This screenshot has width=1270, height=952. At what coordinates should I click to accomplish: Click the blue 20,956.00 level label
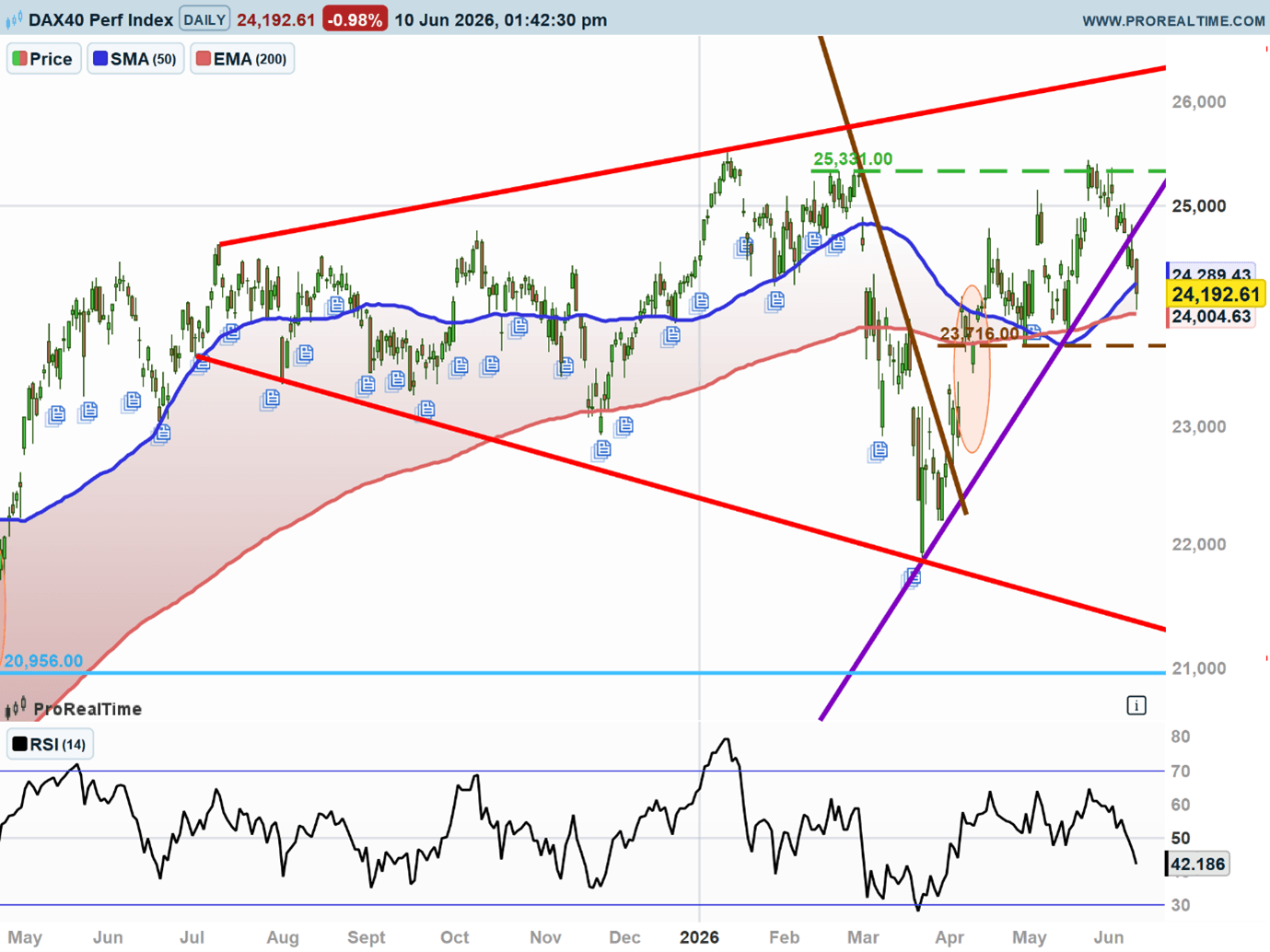point(43,661)
